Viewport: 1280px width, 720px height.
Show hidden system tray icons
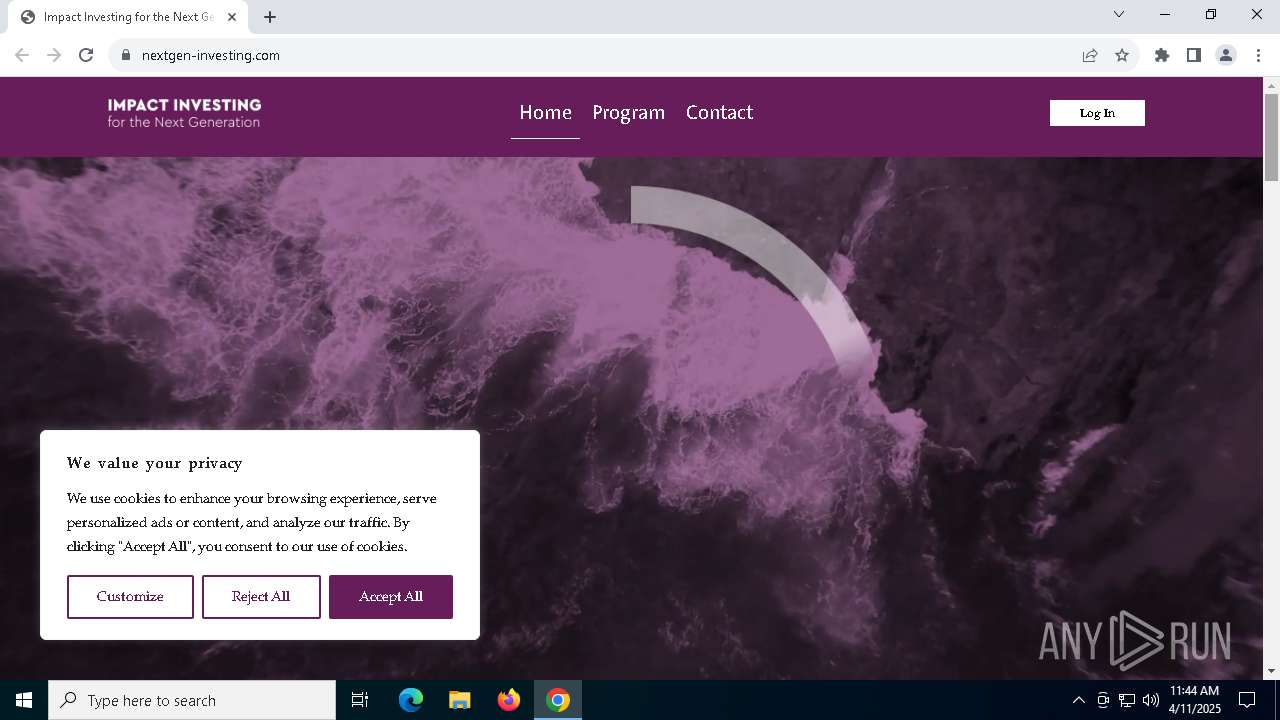point(1078,700)
